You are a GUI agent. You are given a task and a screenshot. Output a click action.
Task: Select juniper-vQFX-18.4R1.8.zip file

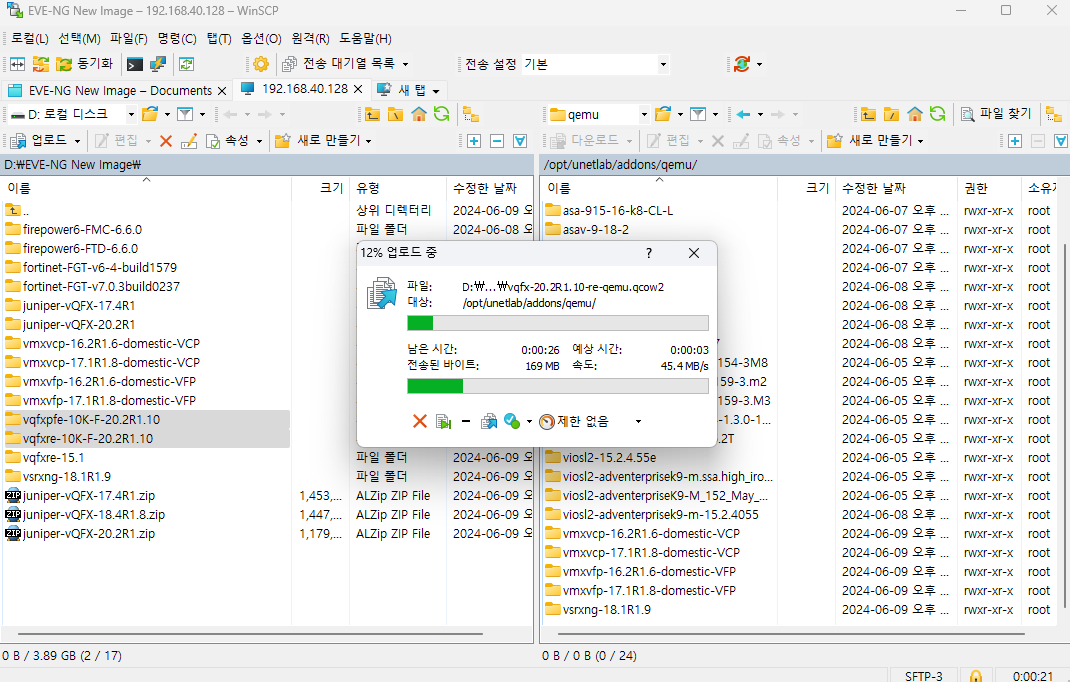pos(93,515)
